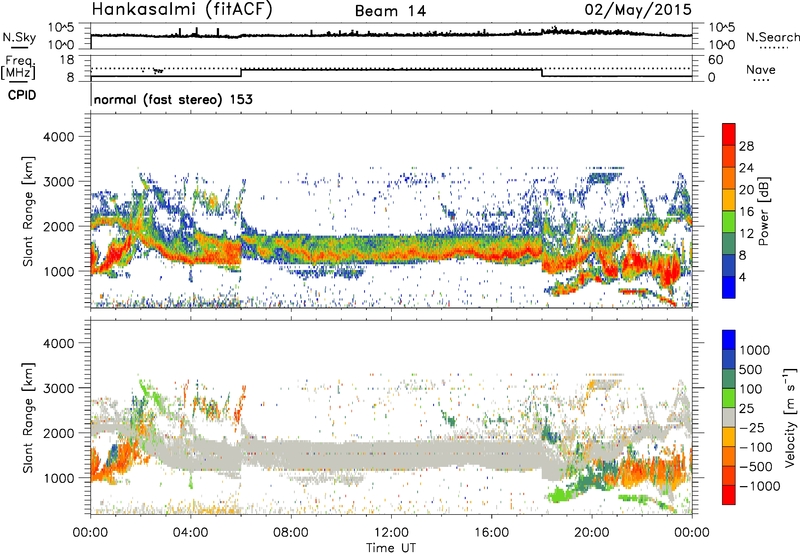Click 'Slant Range [km]' label of the power panel
The height and width of the screenshot is (554, 800).
tap(28, 211)
